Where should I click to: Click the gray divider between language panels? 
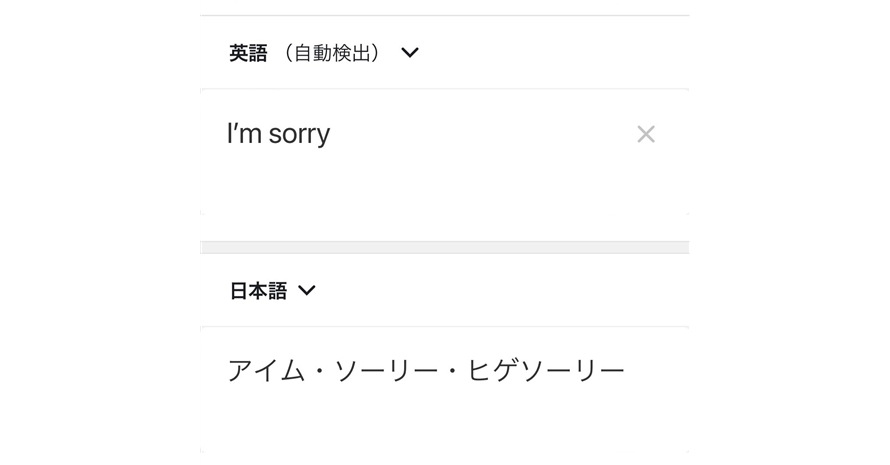pyautogui.click(x=445, y=248)
